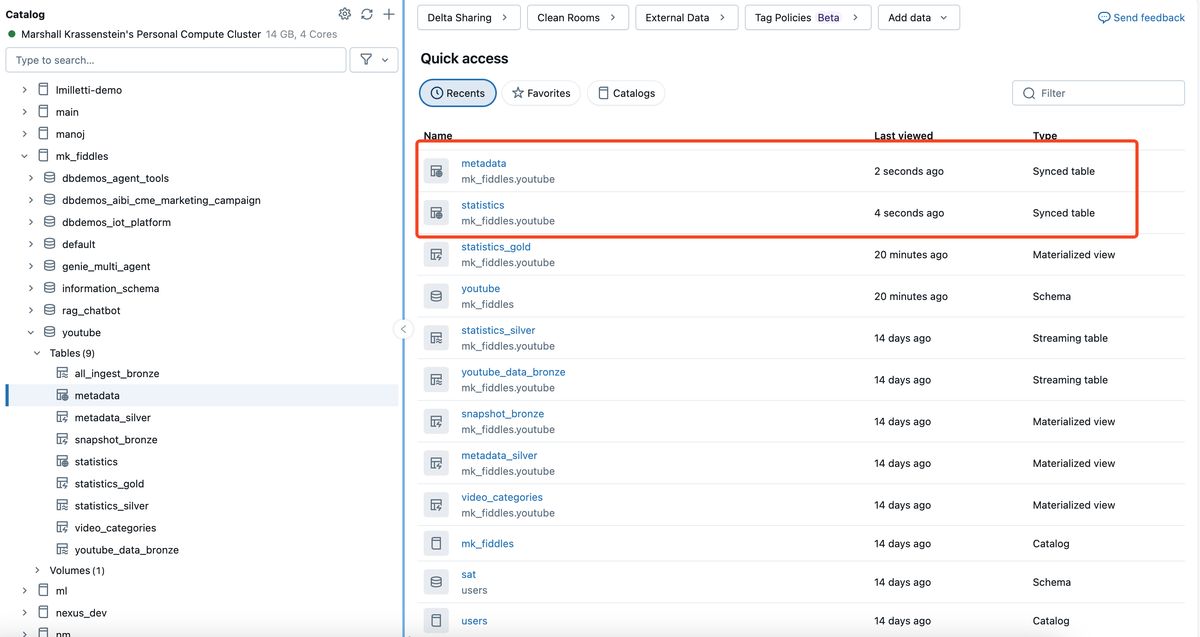Click the mk_fiddles catalog icon in Recents list
The width and height of the screenshot is (1200, 637).
(x=436, y=544)
